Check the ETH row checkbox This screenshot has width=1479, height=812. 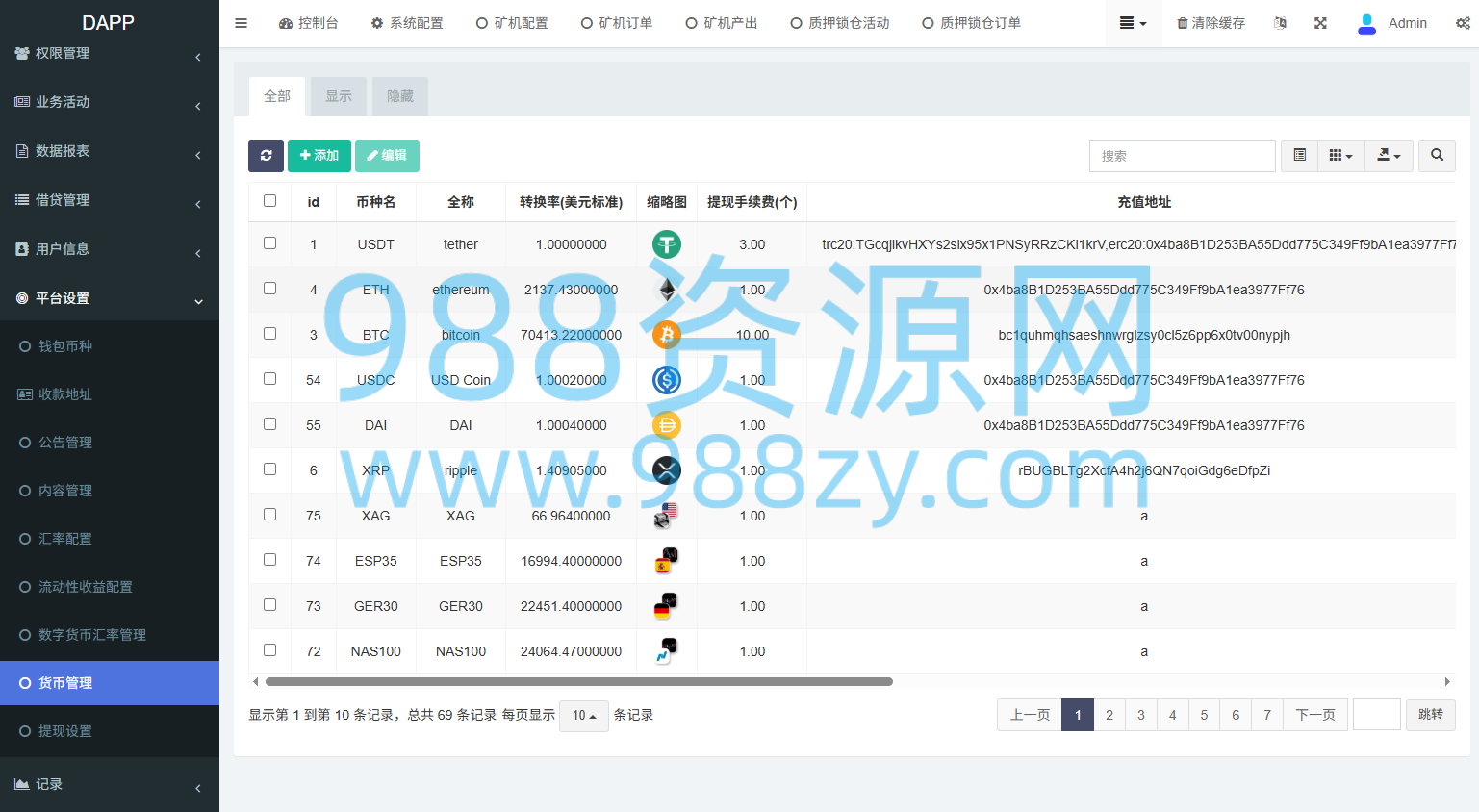270,289
